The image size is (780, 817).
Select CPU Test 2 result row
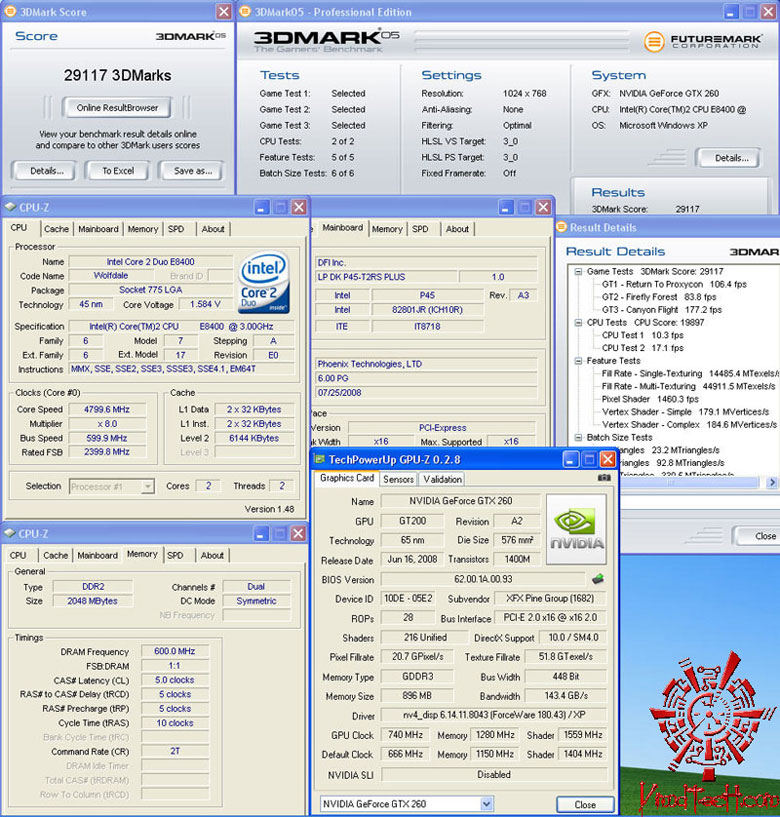(x=642, y=348)
